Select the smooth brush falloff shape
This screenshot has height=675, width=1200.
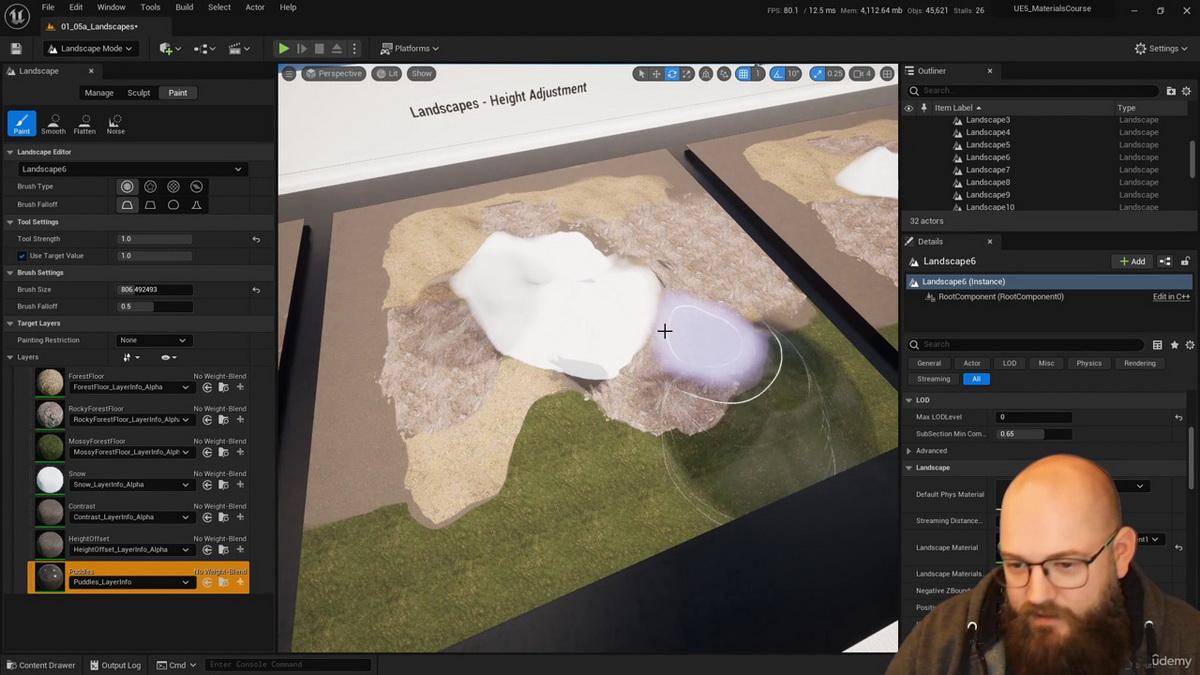pyautogui.click(x=127, y=205)
